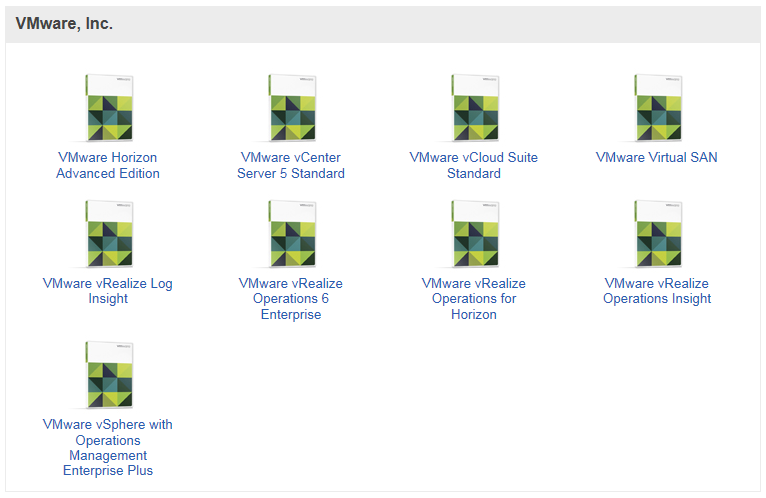
Task: Click the vRealize Operations Insight box icon
Action: (x=658, y=234)
